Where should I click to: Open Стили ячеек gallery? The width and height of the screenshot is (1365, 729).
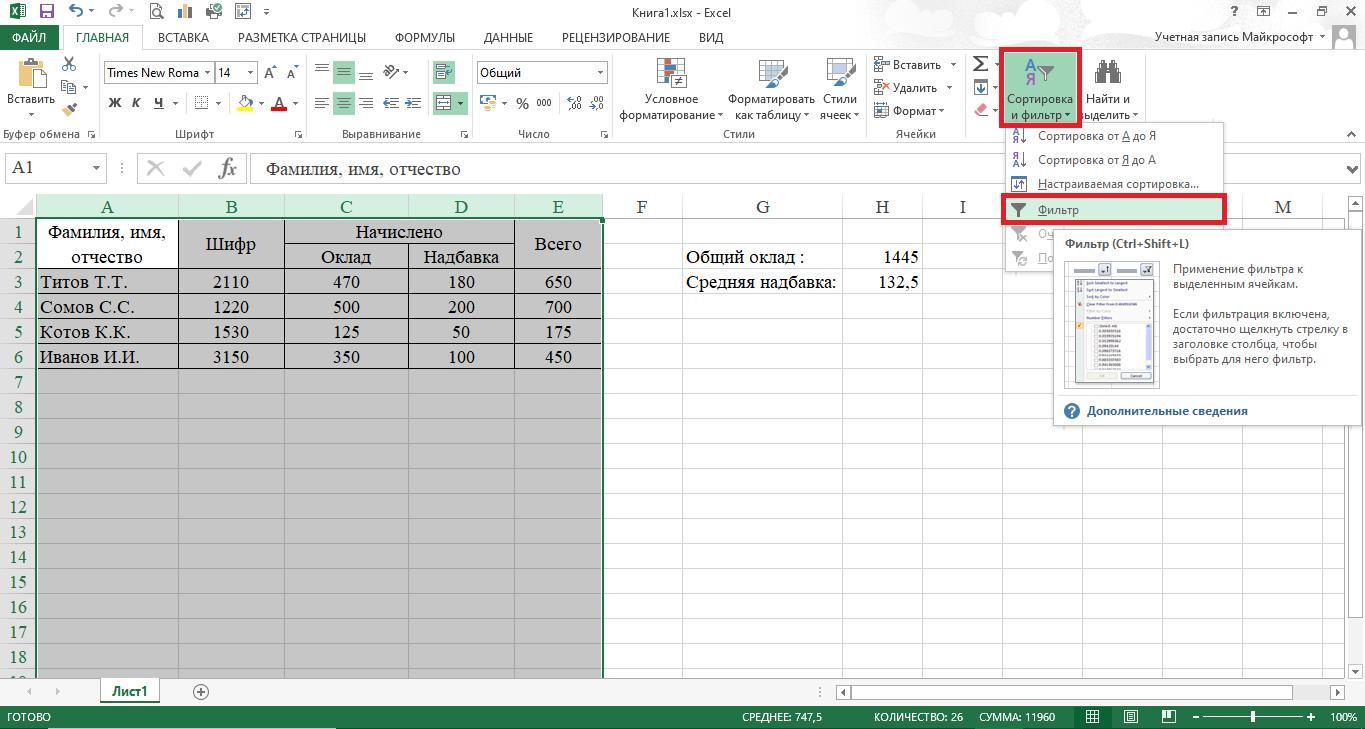(839, 89)
